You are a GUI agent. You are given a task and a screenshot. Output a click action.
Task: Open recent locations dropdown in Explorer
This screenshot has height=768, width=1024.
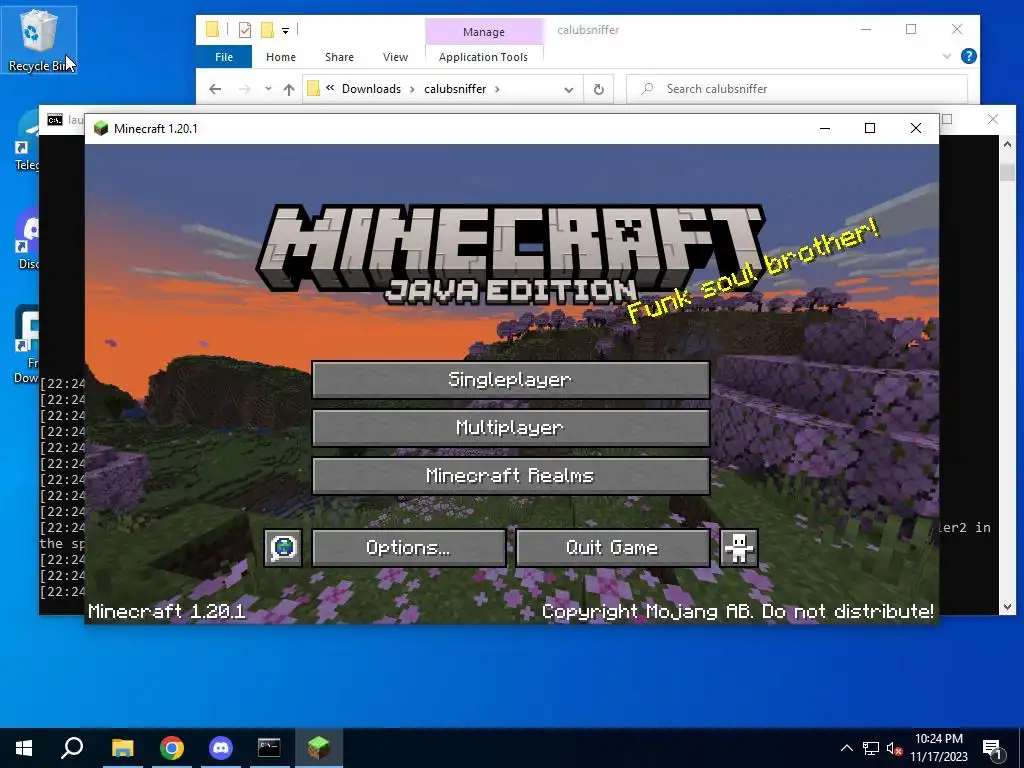[x=268, y=89]
